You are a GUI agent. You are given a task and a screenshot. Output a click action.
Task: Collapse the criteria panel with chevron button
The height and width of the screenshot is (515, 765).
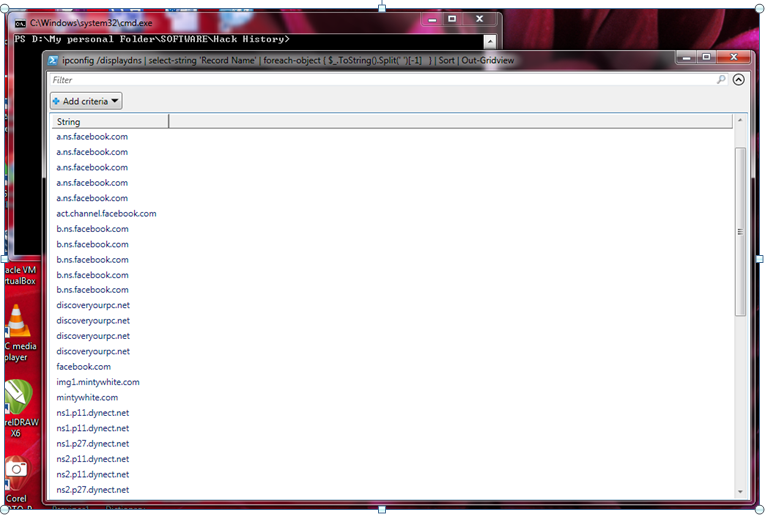[739, 79]
